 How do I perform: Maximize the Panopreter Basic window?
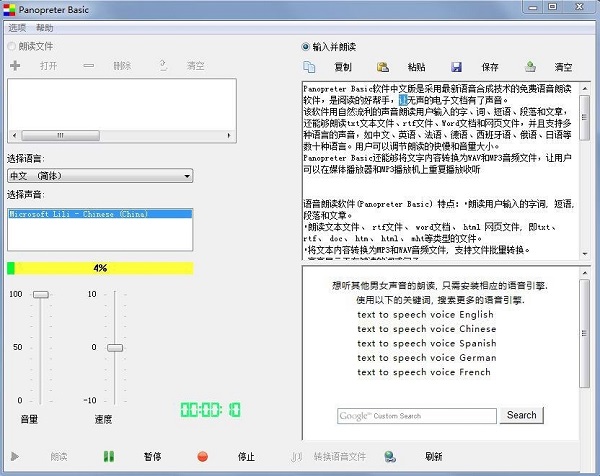[x=553, y=7]
